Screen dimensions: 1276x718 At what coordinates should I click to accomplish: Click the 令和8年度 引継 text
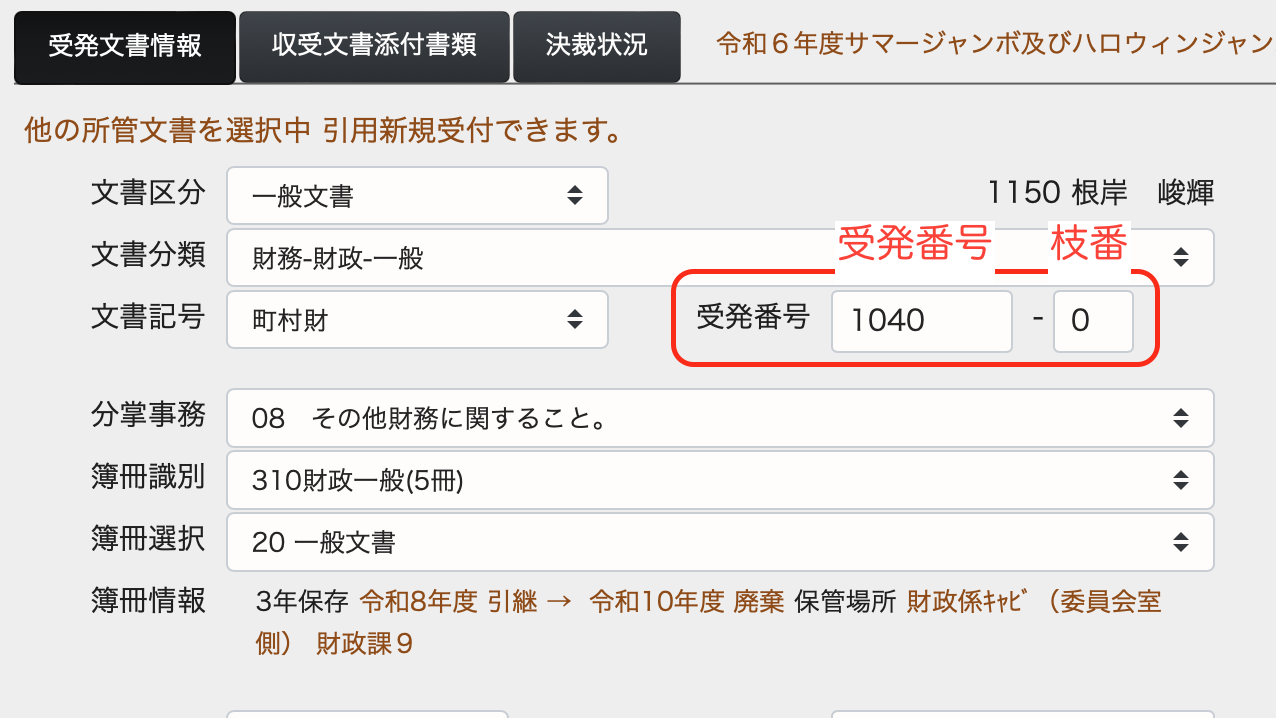(448, 602)
